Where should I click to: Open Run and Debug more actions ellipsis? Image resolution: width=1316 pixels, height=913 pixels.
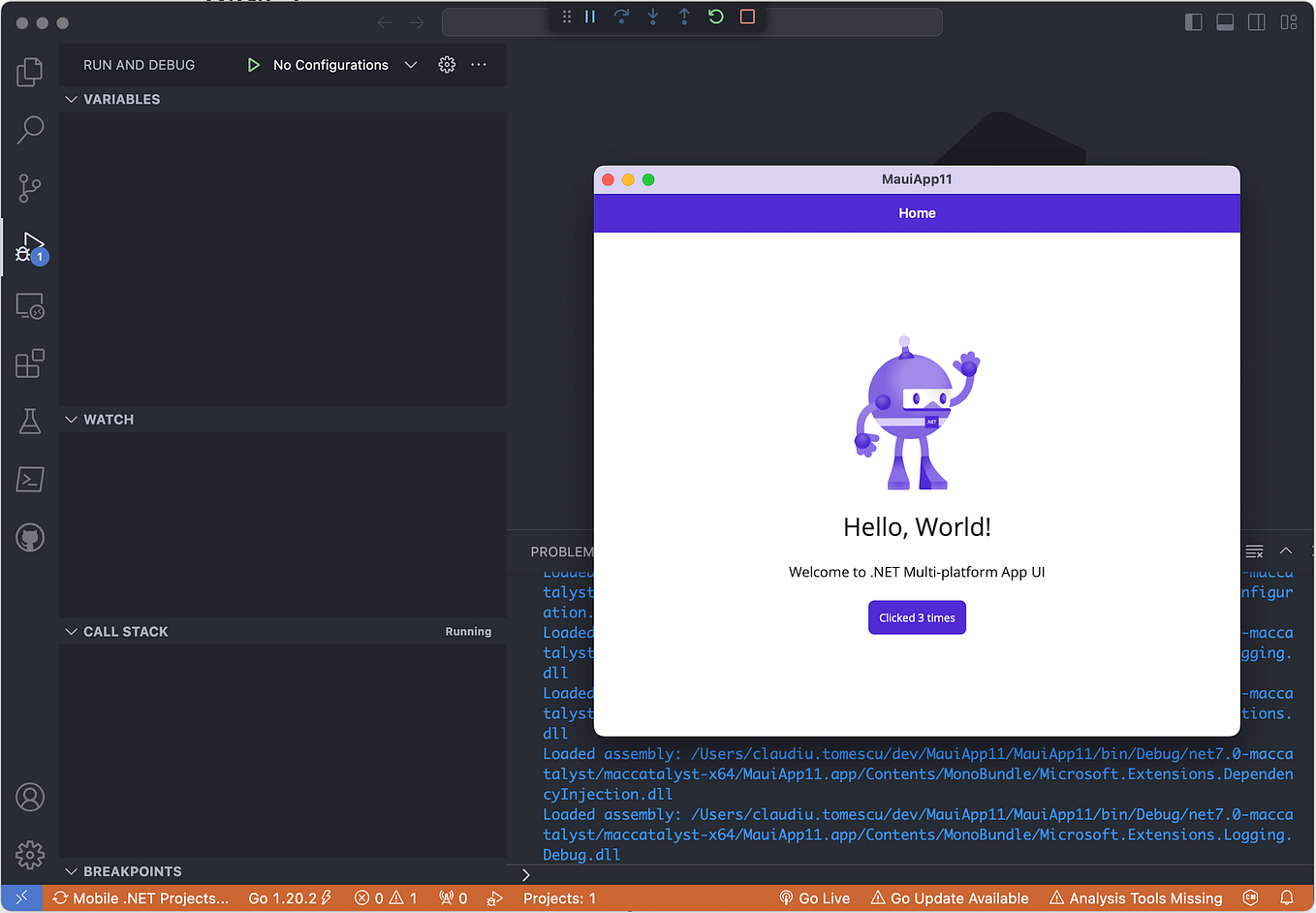[479, 64]
